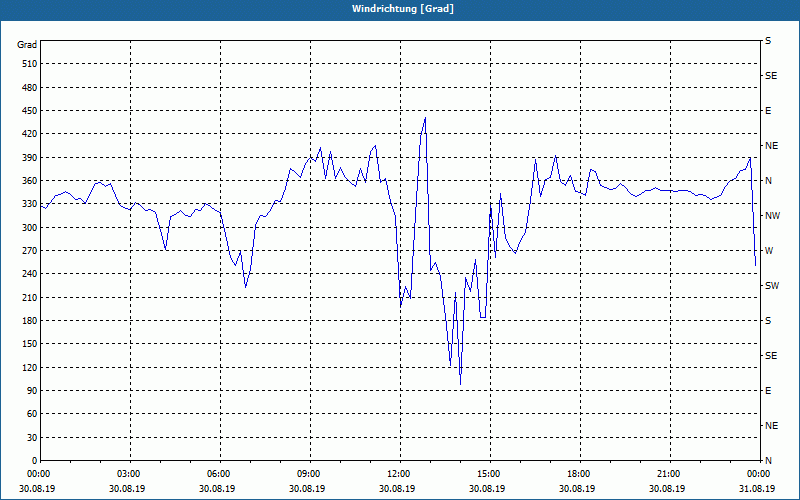Click the 210 left axis value
800x500 pixels.
[29, 297]
